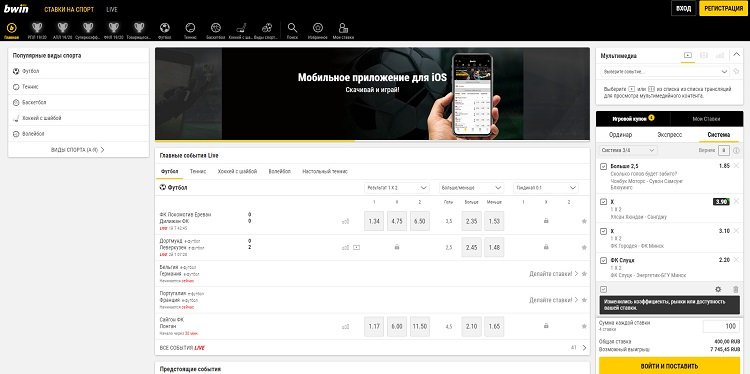The height and width of the screenshot is (374, 750).
Task: Open the ФНЛ 19/20 trophy icon
Action: 113,28
